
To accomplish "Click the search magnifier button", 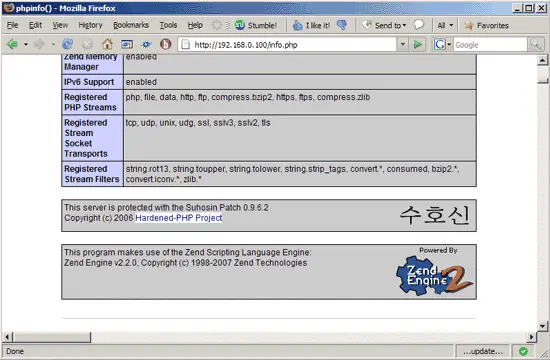I will 535,45.
